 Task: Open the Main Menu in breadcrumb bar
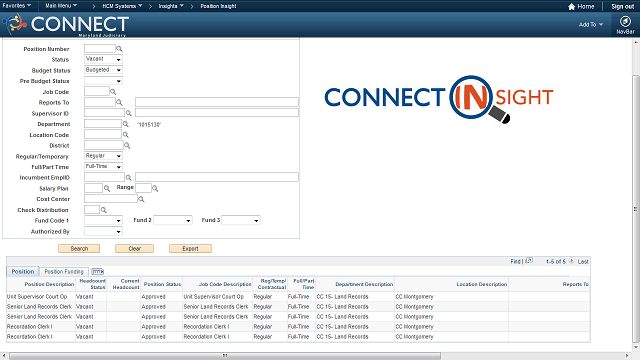pos(61,6)
